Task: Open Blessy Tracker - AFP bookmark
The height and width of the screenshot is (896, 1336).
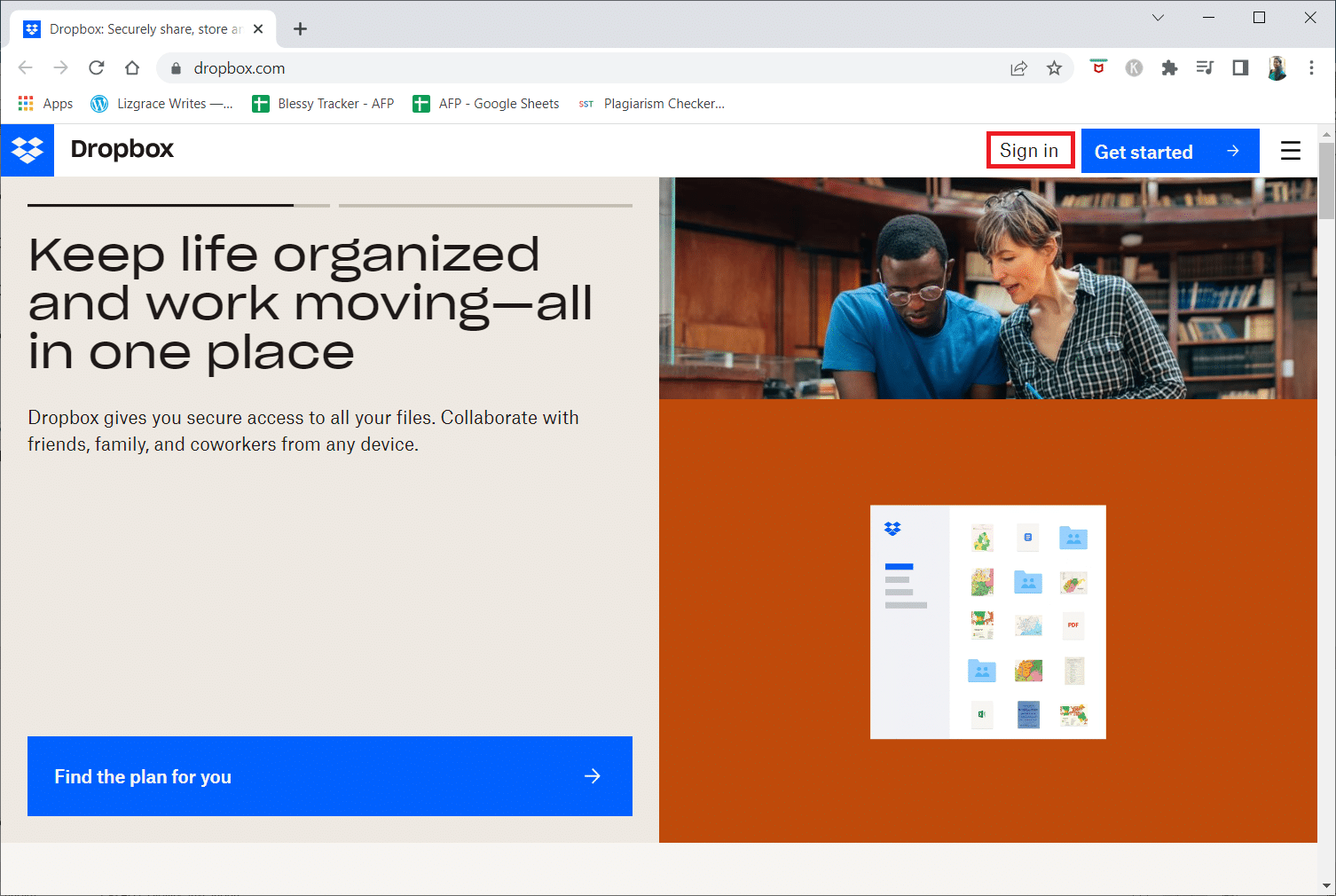Action: 323,104
